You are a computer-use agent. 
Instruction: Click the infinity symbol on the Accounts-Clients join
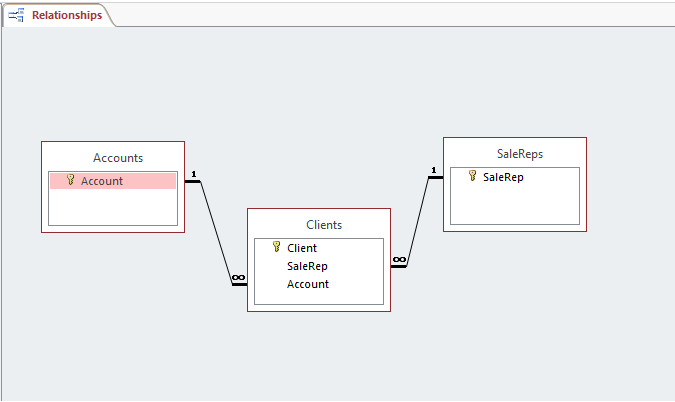[237, 278]
